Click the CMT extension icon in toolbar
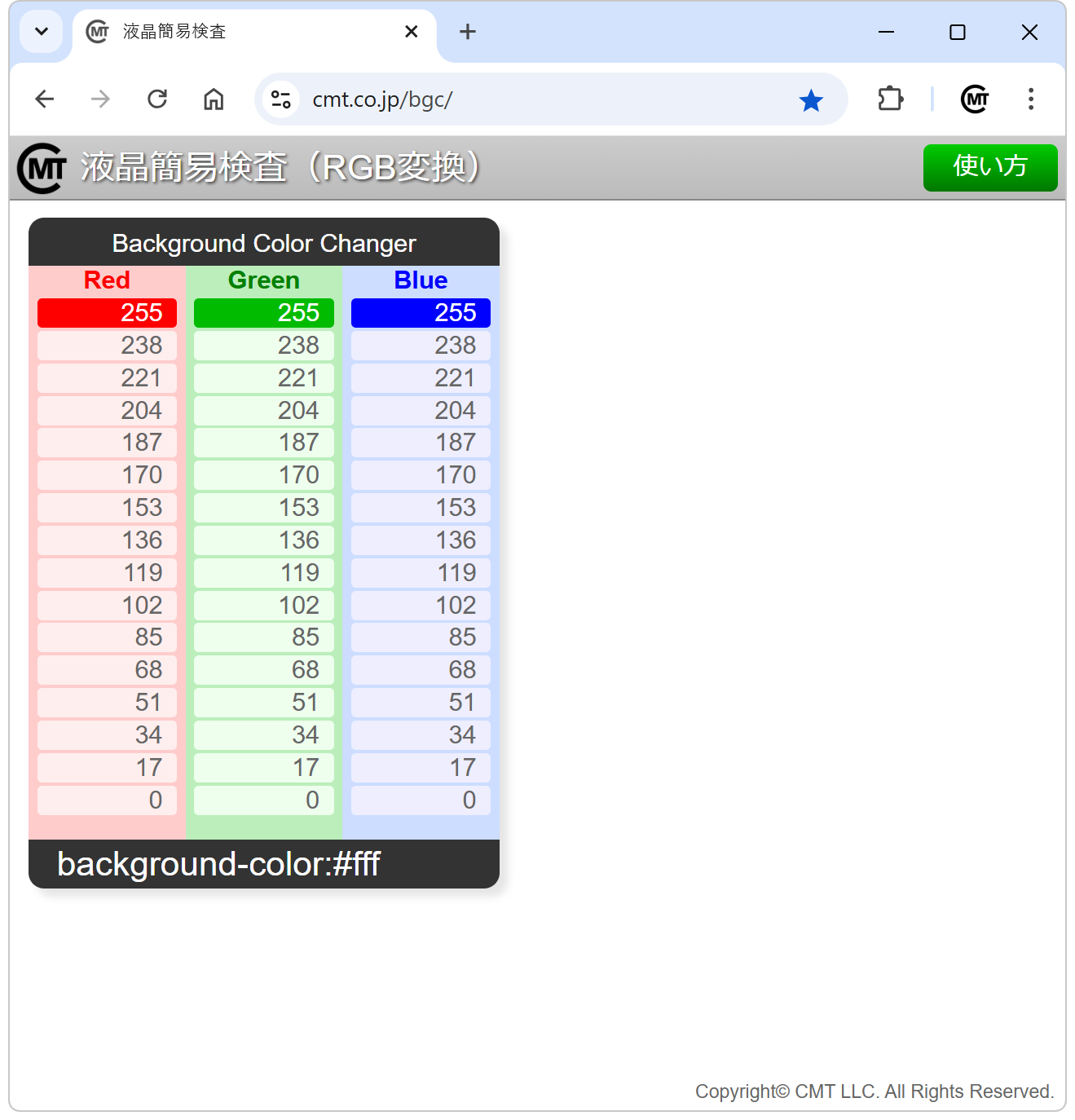 coord(975,99)
